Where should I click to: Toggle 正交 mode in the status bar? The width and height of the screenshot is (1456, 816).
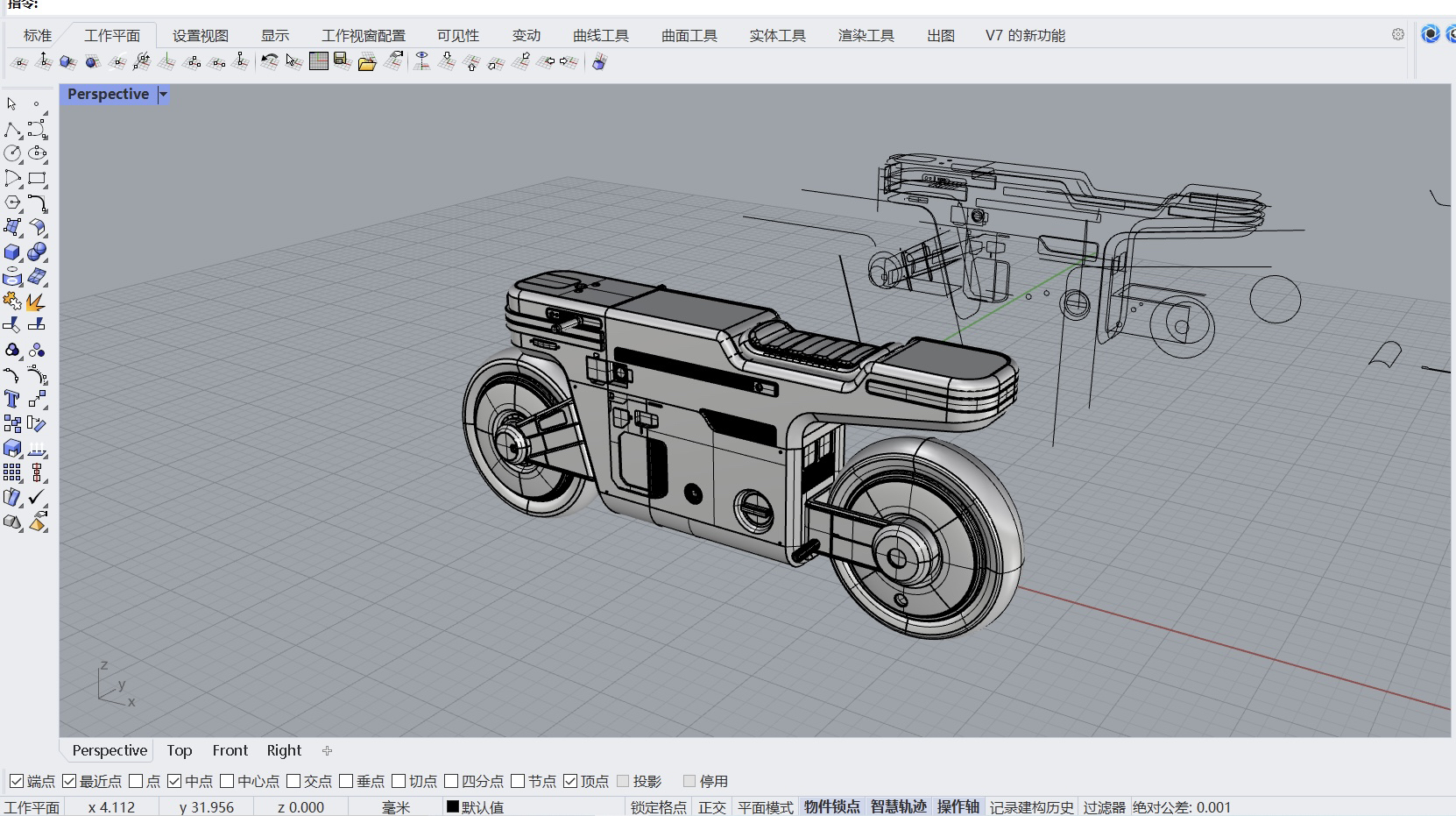[x=711, y=806]
